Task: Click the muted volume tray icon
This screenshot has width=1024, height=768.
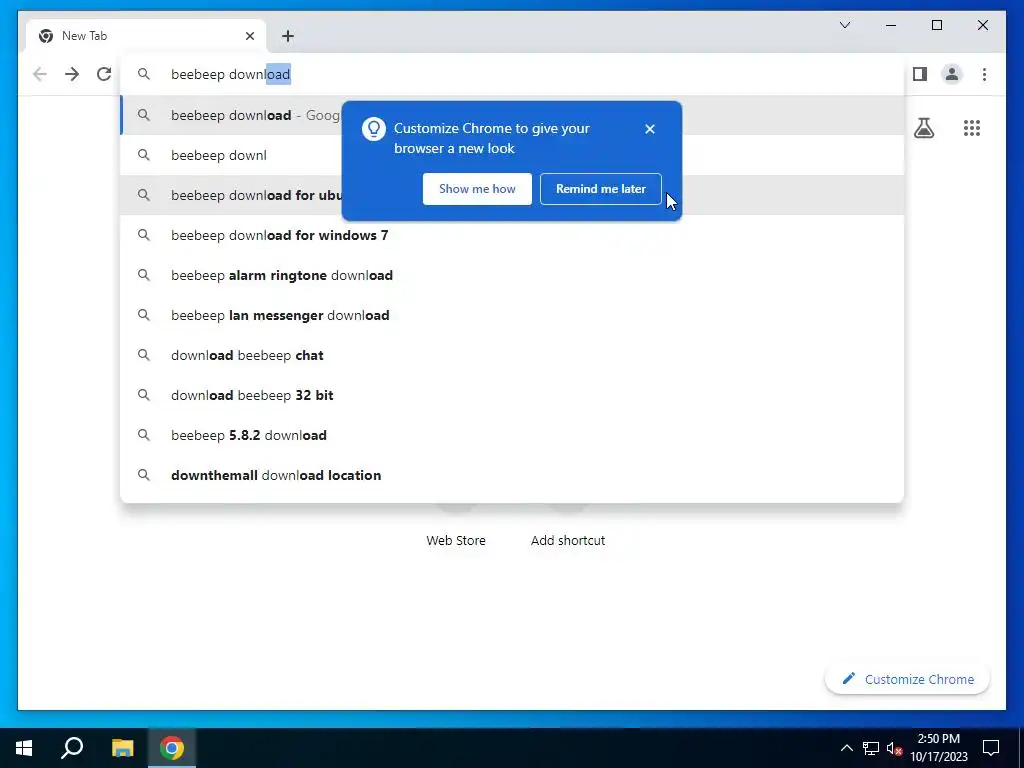Action: coord(895,748)
